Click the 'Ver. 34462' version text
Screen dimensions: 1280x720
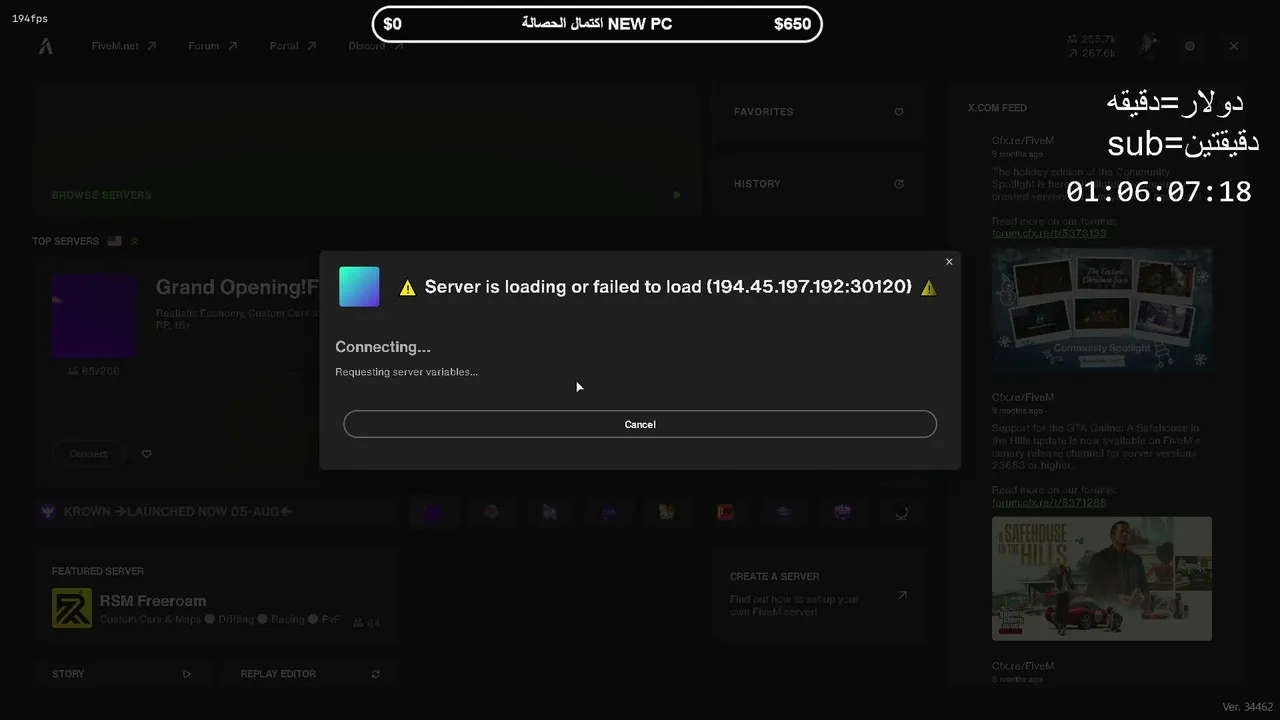[1247, 707]
